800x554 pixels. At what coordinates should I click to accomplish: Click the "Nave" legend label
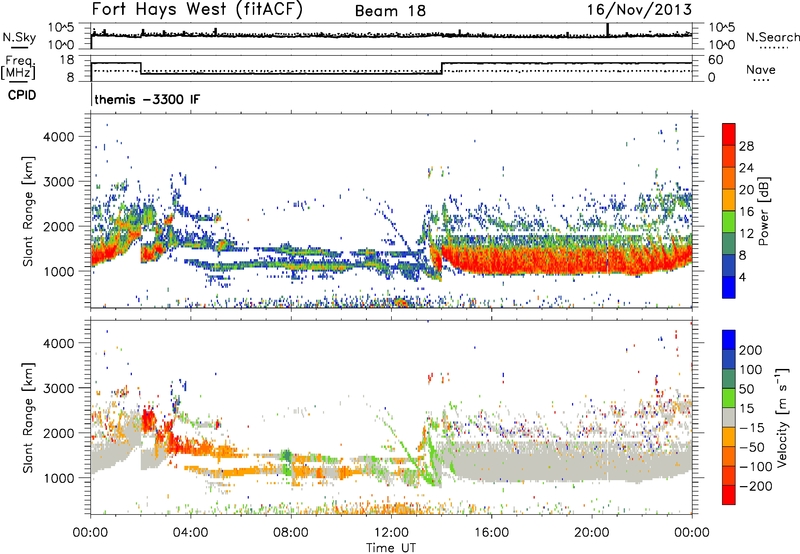pos(761,69)
